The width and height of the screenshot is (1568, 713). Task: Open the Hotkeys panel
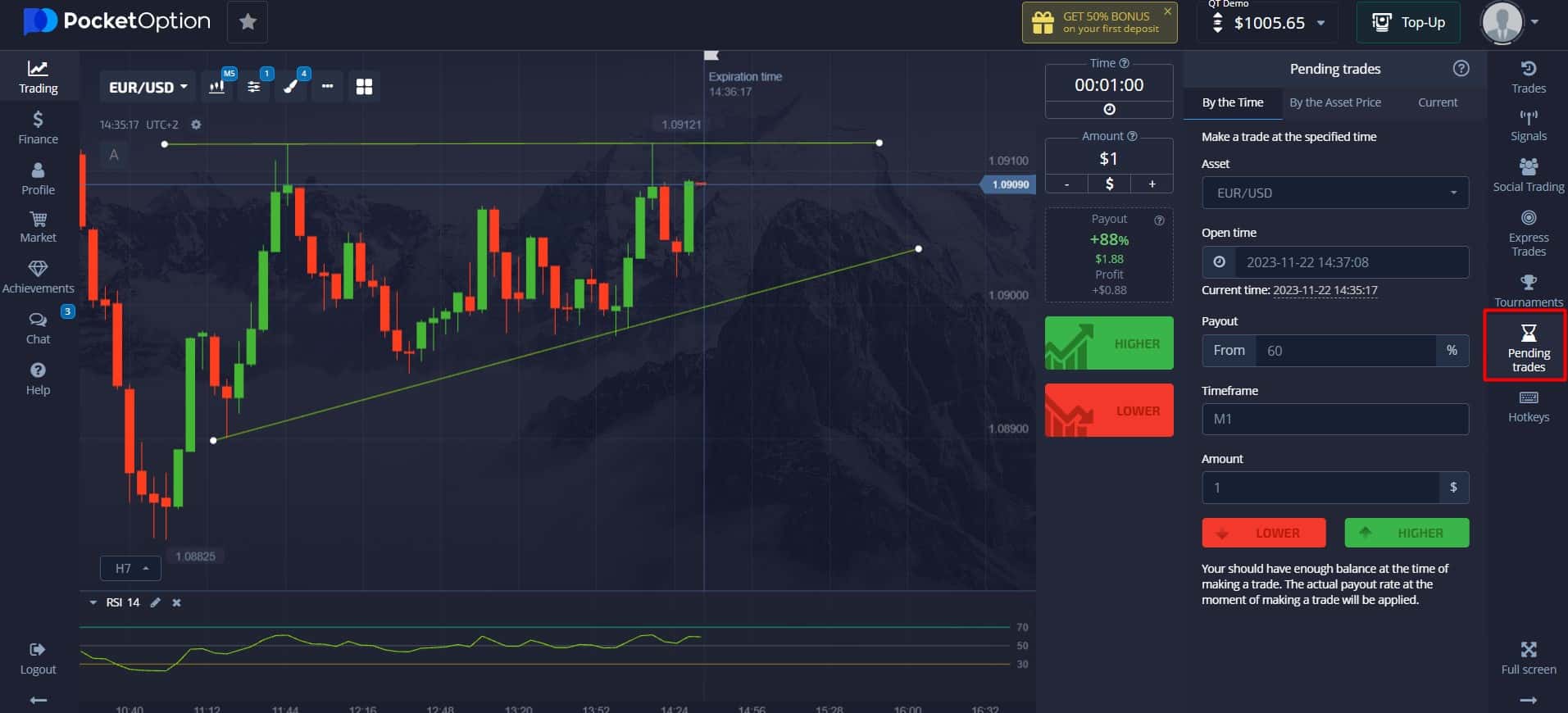1528,406
